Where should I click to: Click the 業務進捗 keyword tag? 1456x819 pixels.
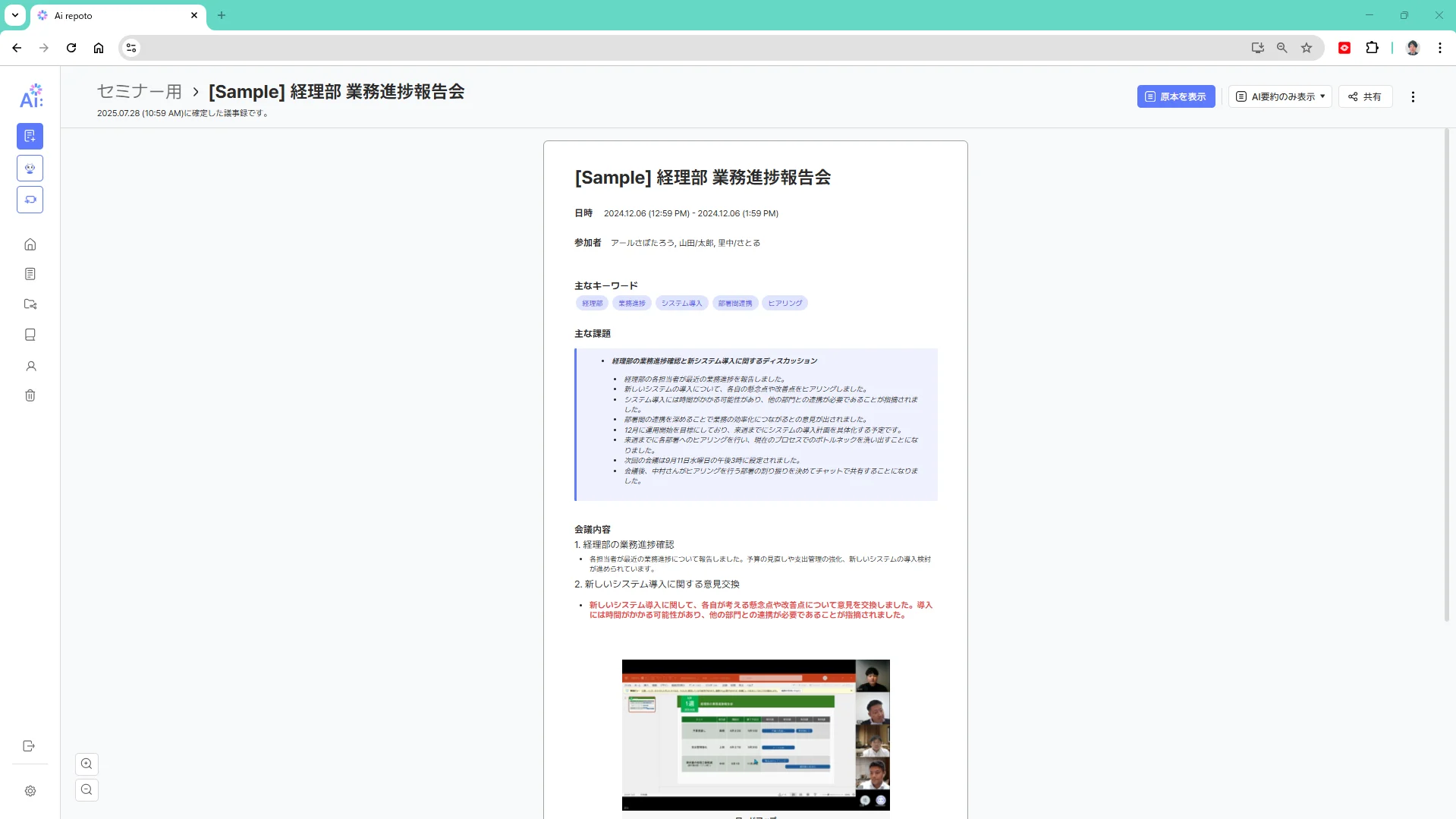[632, 304]
